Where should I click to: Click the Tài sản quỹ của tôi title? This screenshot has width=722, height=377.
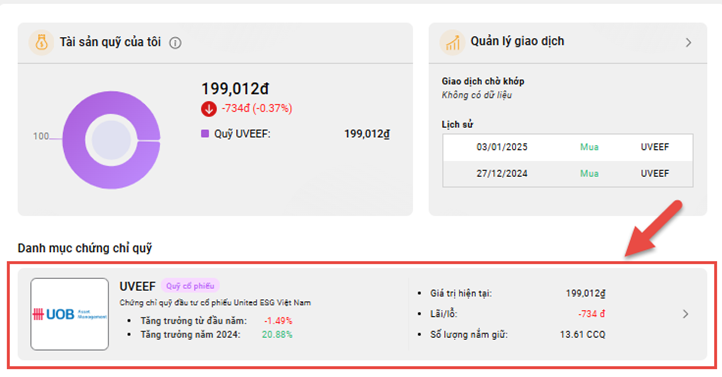pos(110,42)
